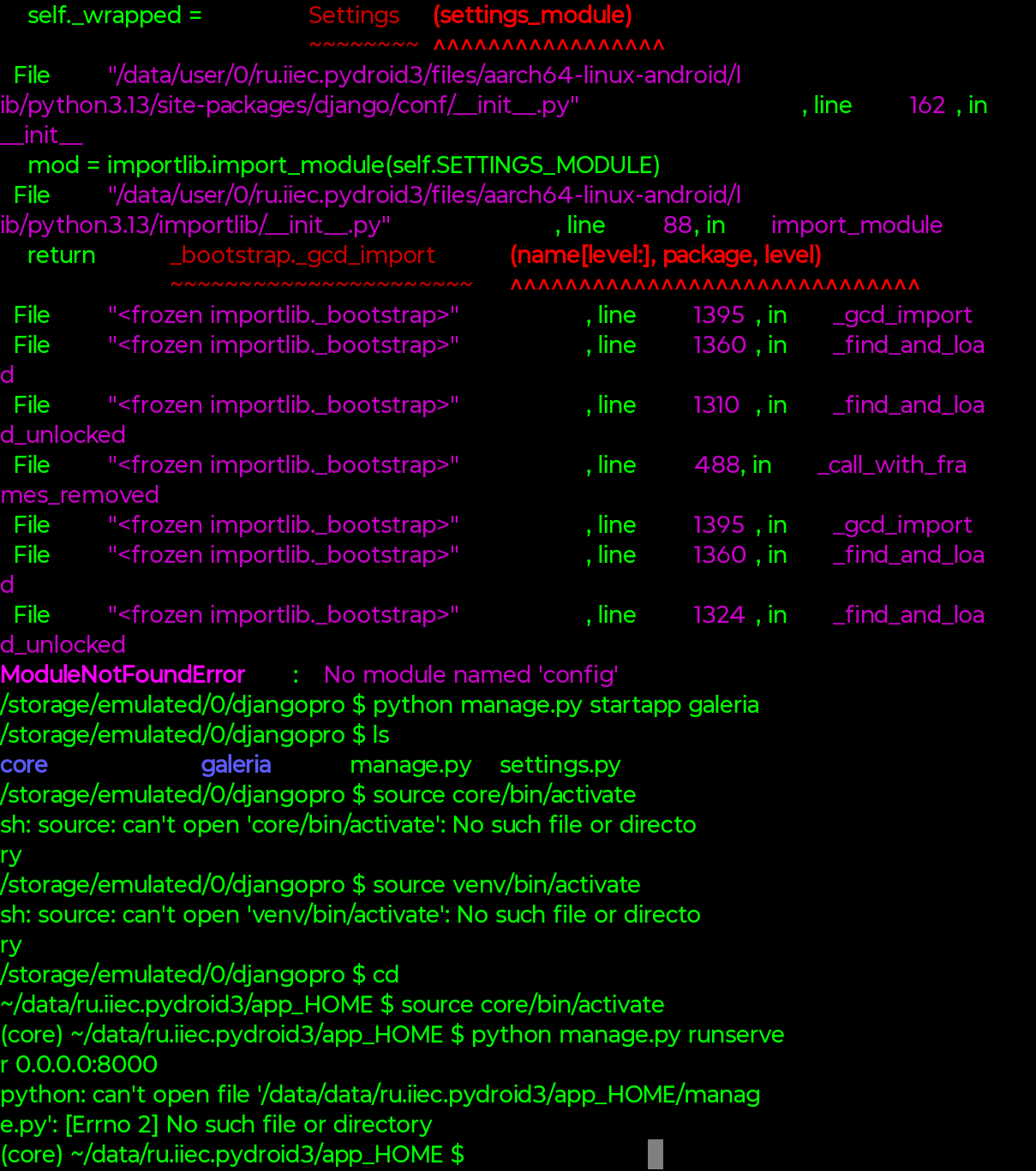Click the blue "core" directory in ls output
This screenshot has height=1171, width=1036.
coord(24,765)
